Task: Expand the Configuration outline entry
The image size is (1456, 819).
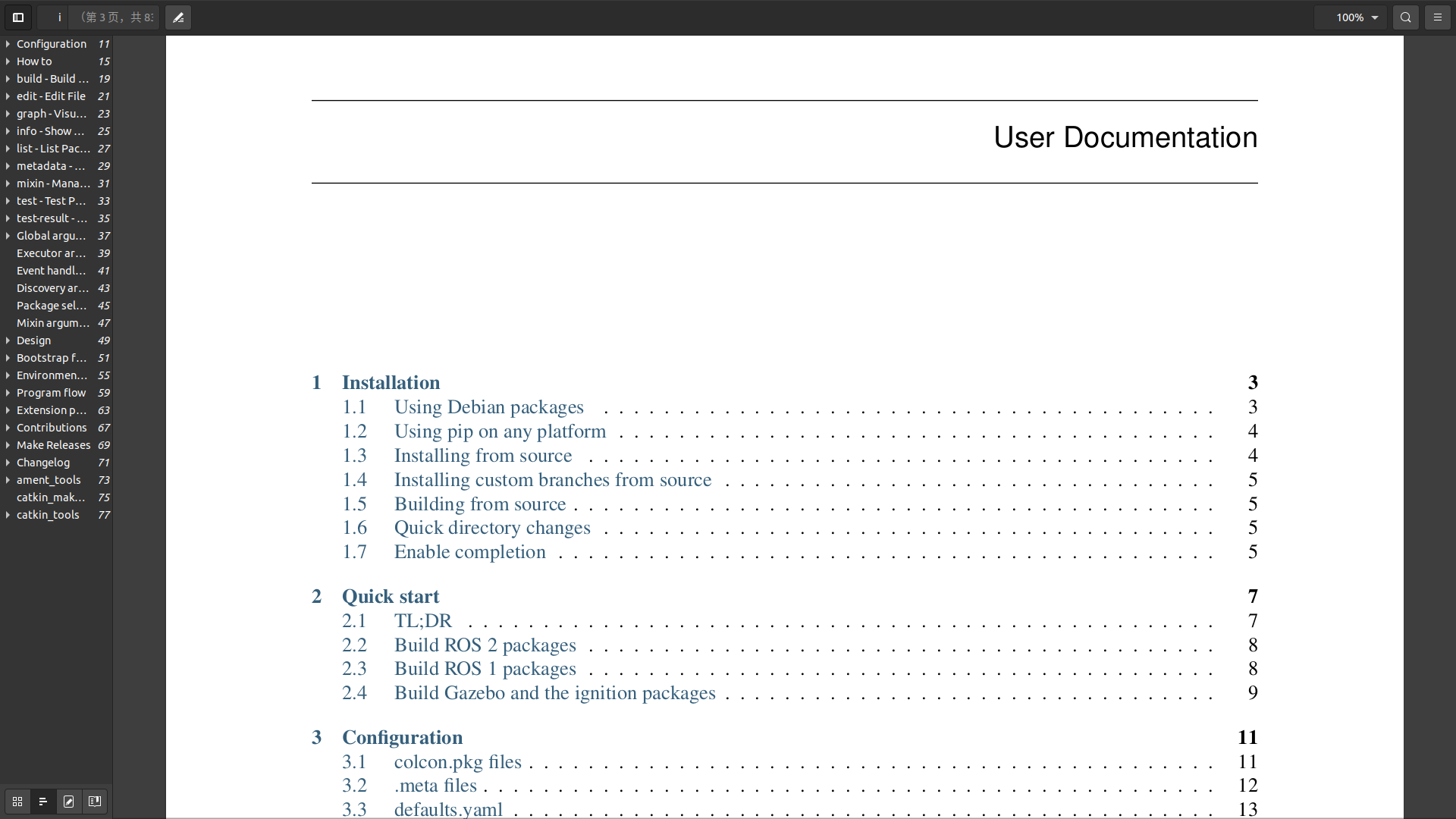Action: click(x=8, y=44)
